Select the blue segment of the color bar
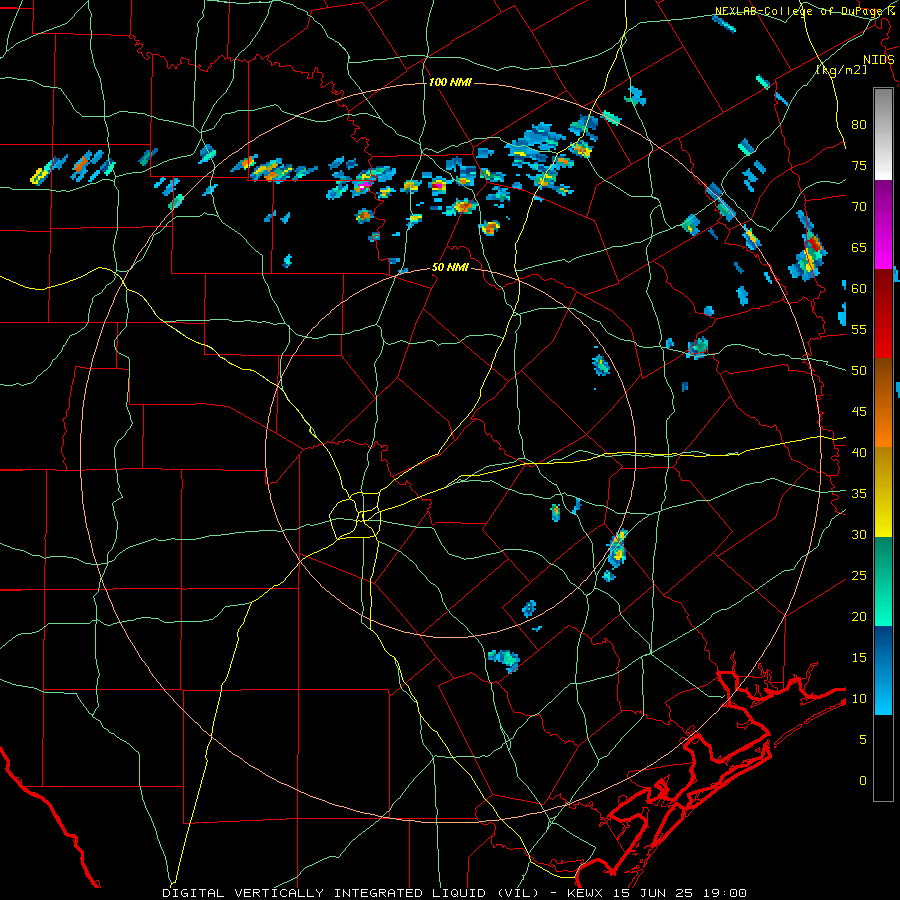Image resolution: width=900 pixels, height=900 pixels. [x=883, y=670]
